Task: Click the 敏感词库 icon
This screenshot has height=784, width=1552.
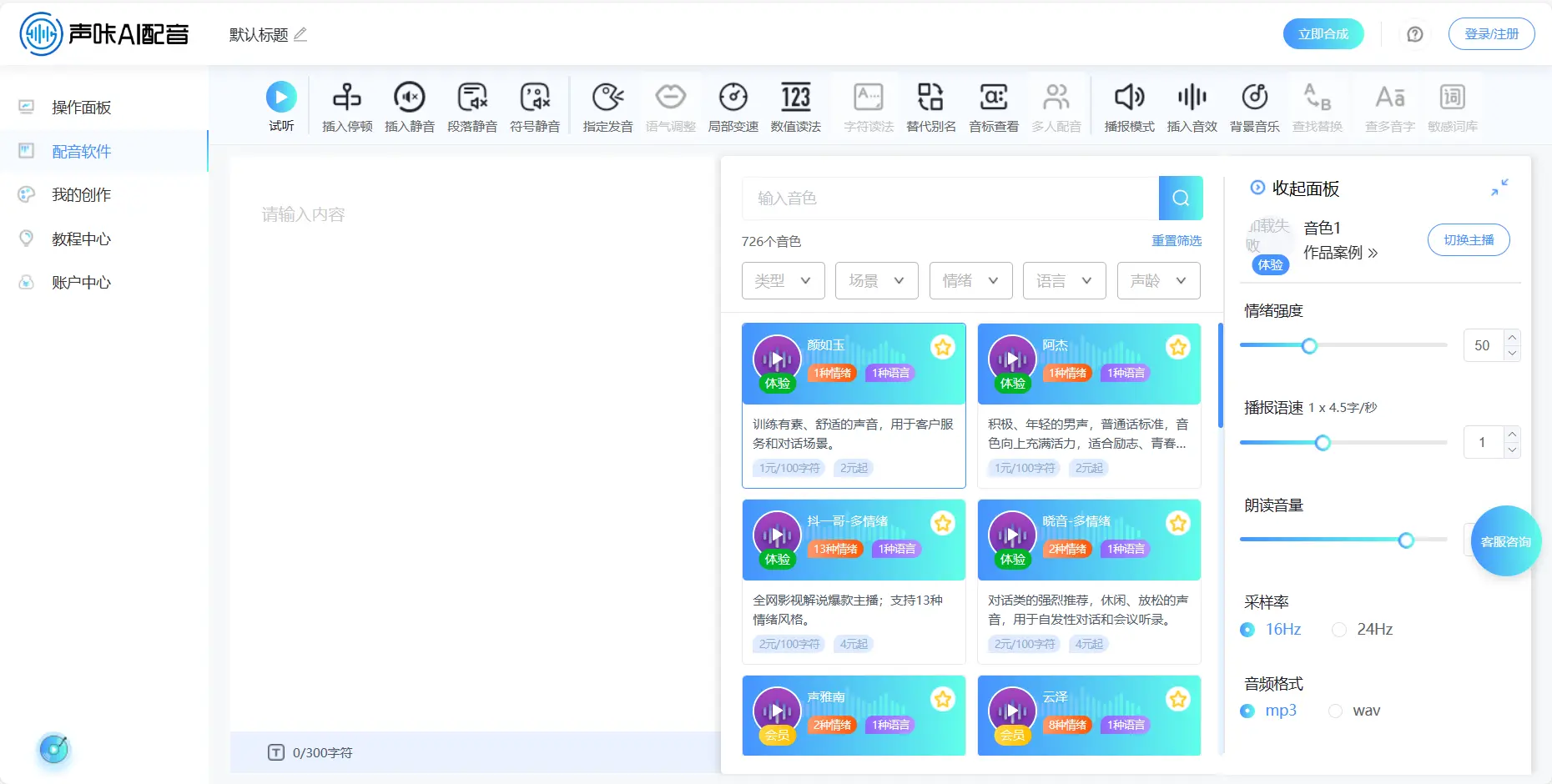Action: click(x=1452, y=104)
